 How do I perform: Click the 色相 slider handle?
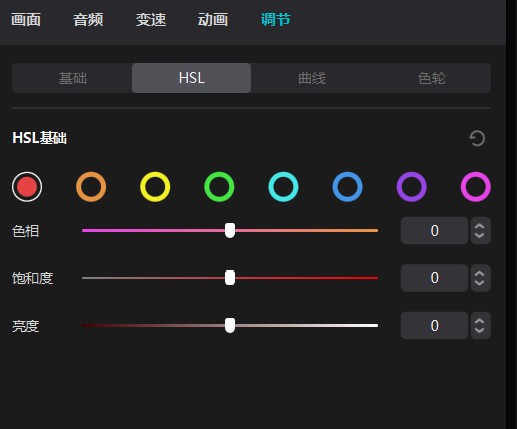pyautogui.click(x=230, y=230)
